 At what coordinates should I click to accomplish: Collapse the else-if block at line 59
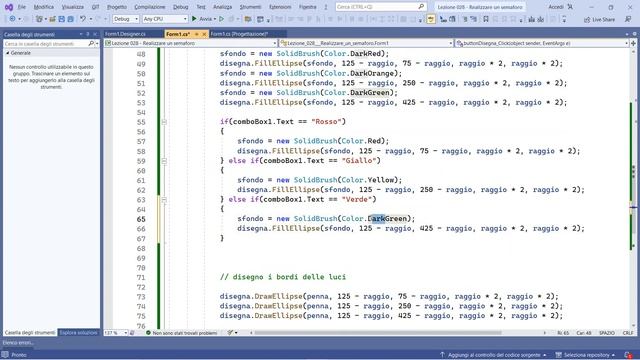164,161
